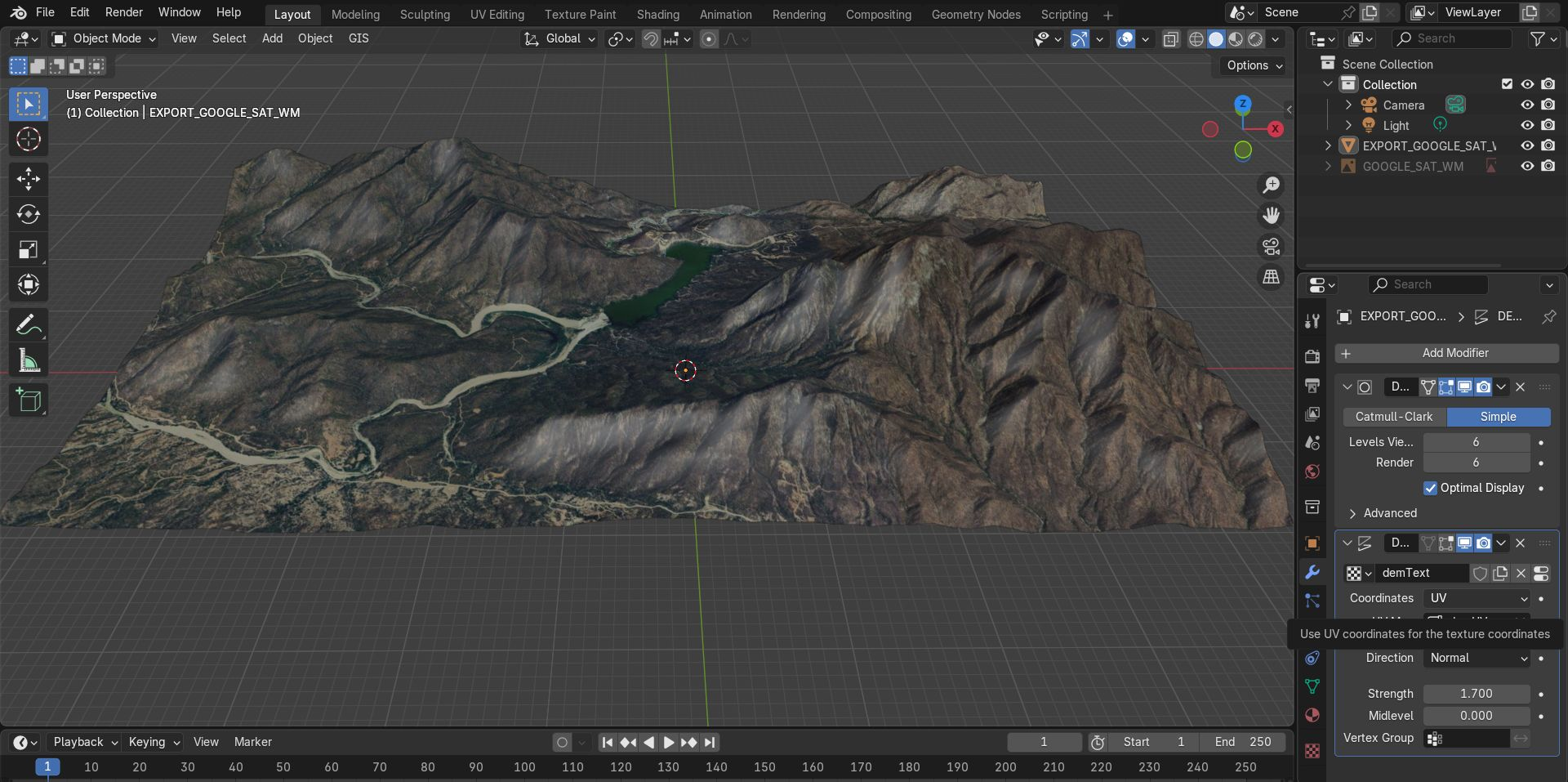The width and height of the screenshot is (1568, 782).
Task: Enable the snapping magnet icon
Action: pyautogui.click(x=651, y=38)
